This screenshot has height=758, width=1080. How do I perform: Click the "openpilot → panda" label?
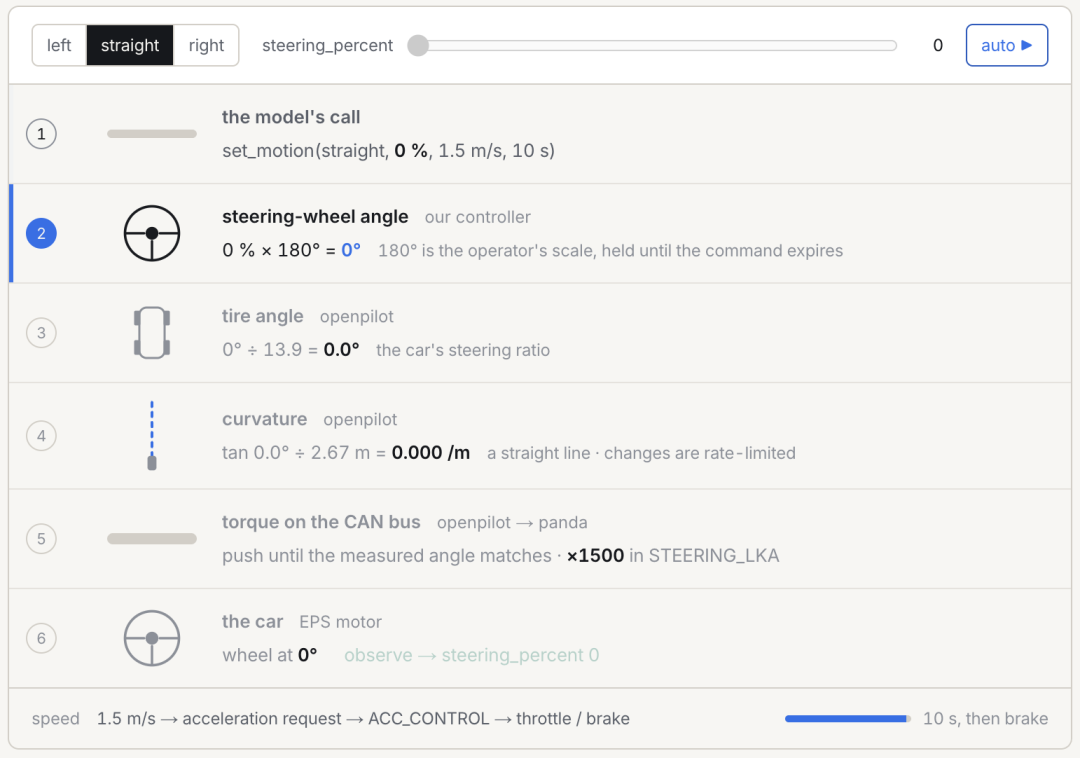512,523
